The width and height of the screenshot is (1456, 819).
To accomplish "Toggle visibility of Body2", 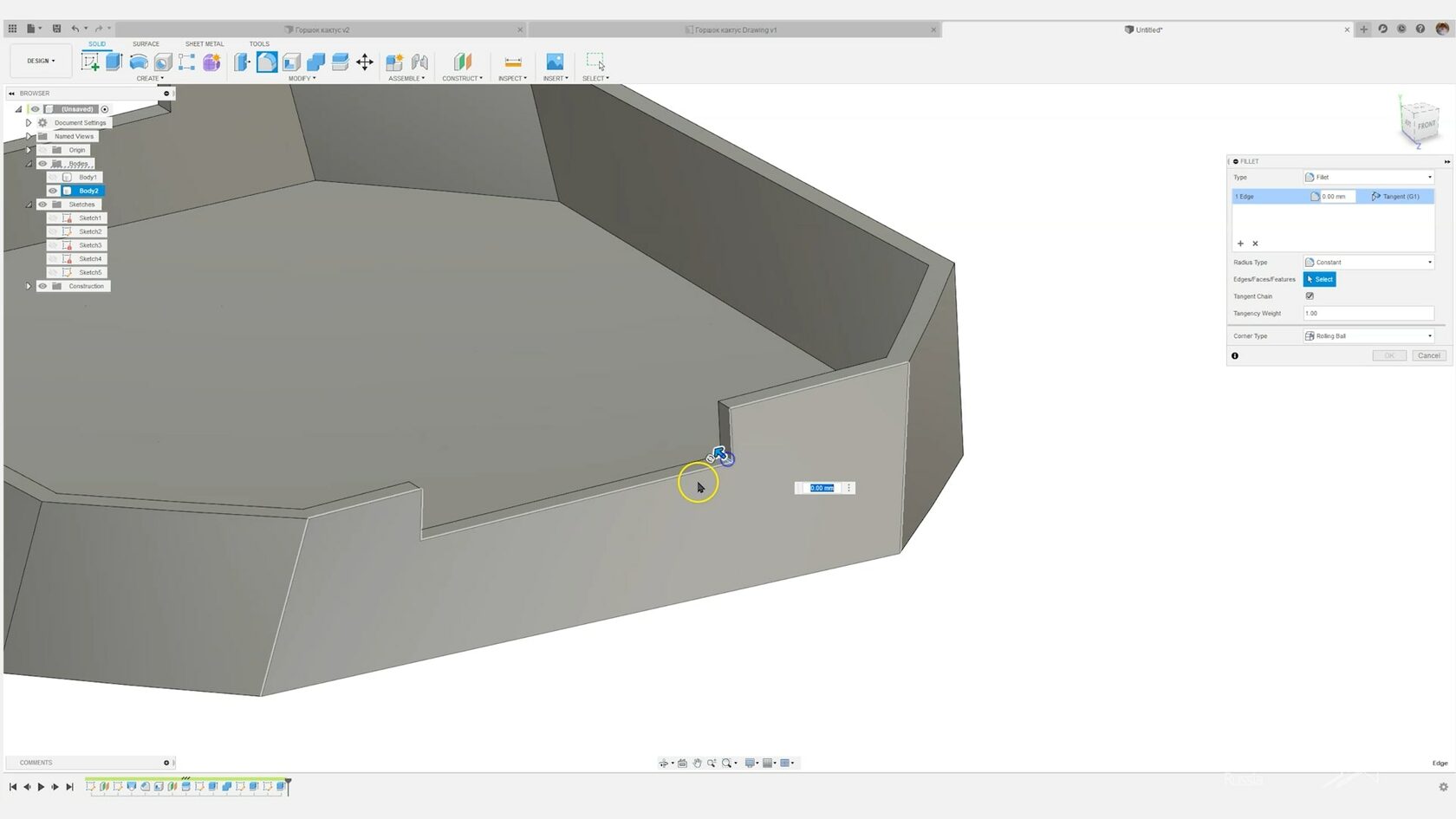I will pos(53,191).
